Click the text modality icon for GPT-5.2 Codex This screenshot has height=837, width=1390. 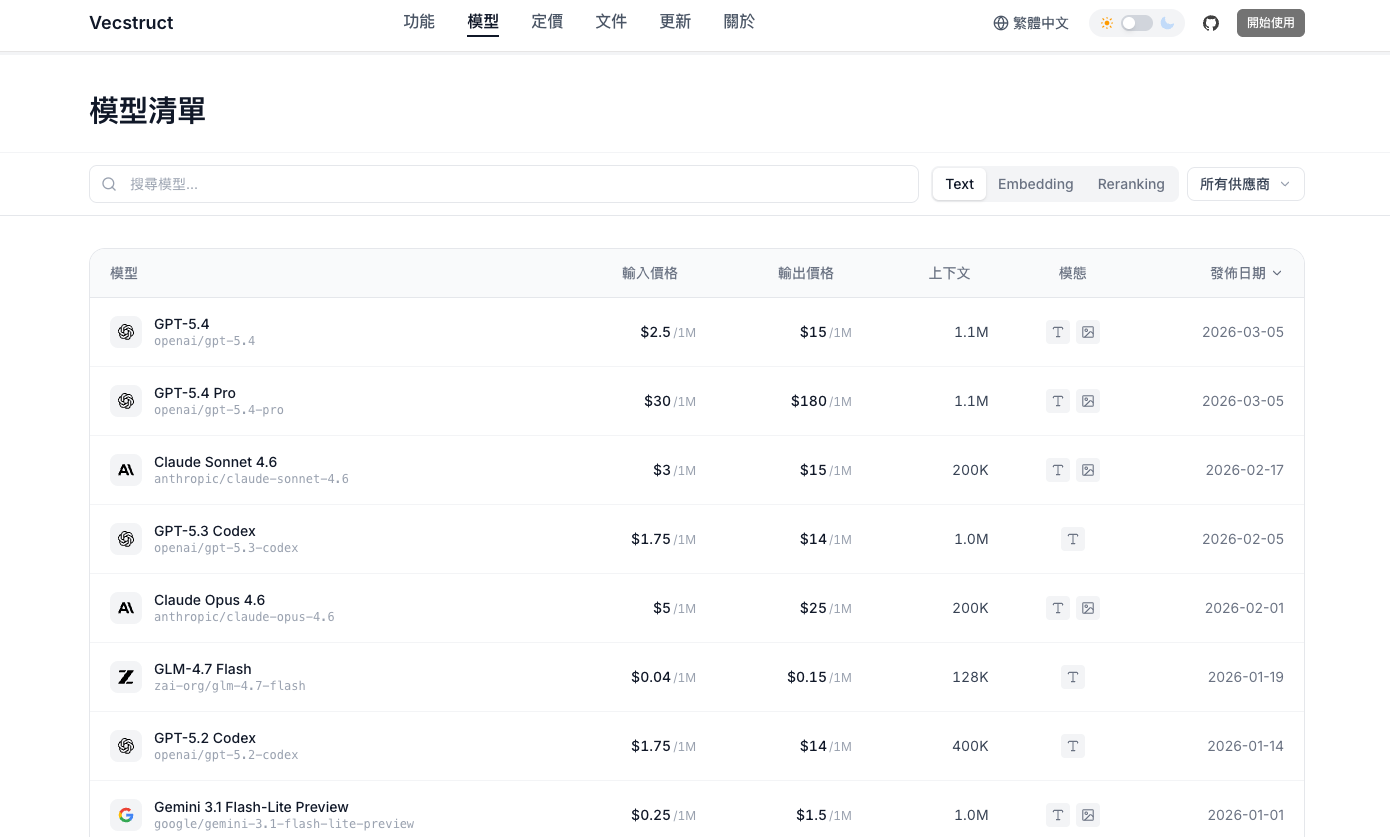[x=1073, y=746]
